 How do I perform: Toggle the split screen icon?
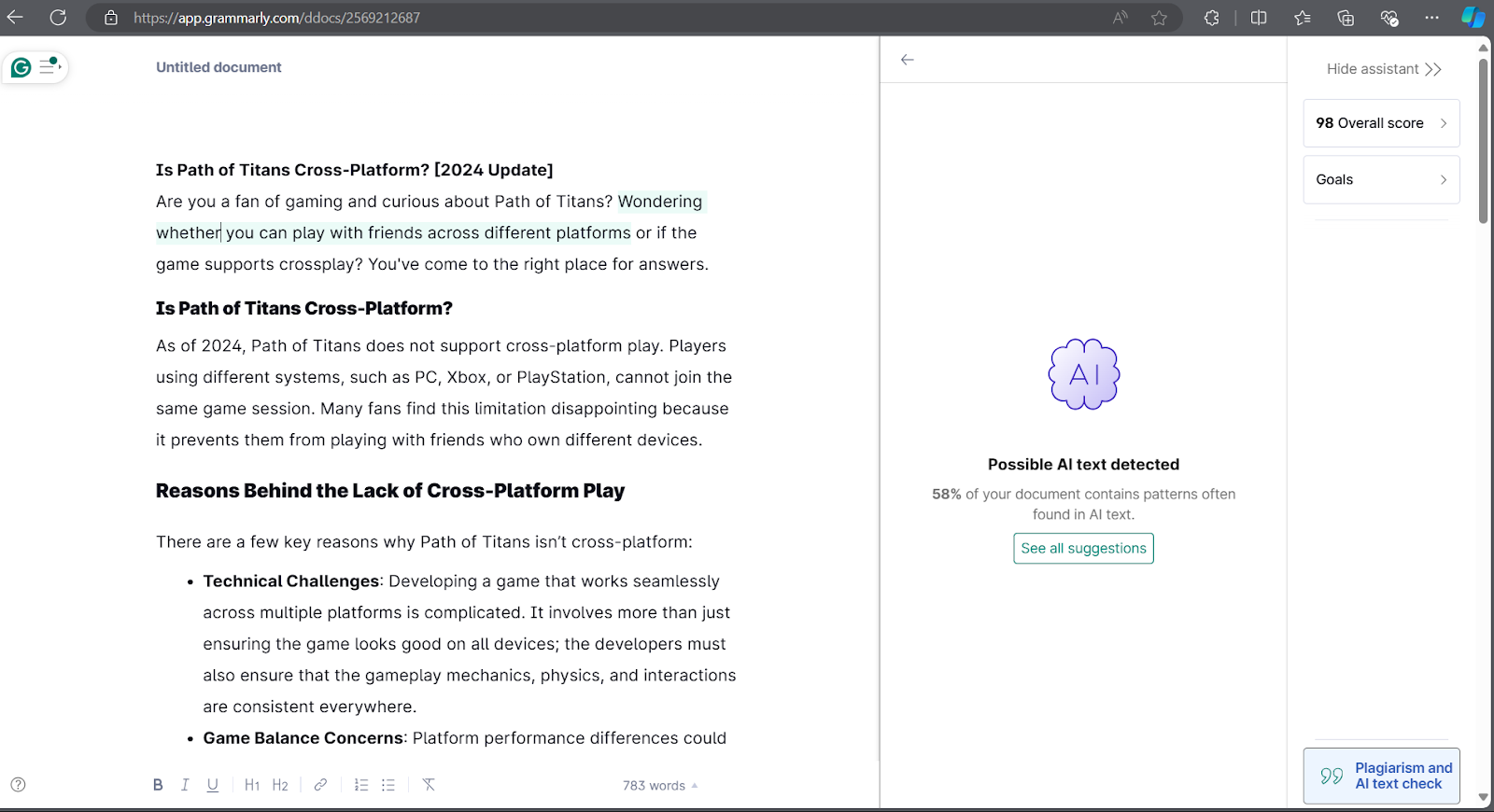(1259, 18)
